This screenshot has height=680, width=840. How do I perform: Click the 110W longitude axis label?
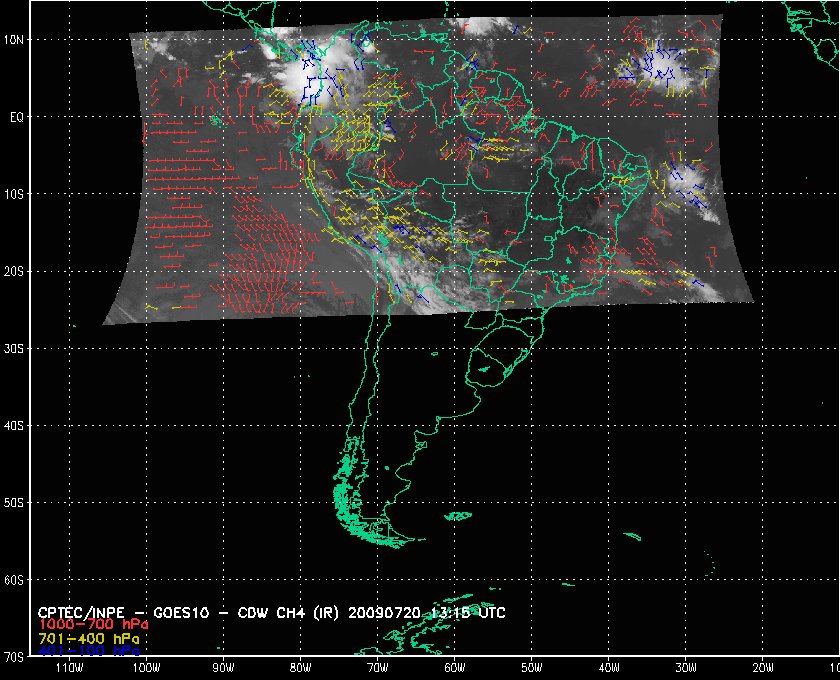pyautogui.click(x=69, y=667)
